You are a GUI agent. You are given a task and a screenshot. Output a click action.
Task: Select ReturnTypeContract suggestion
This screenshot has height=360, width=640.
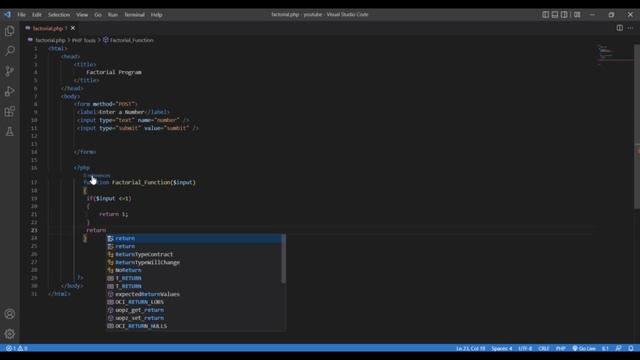(194, 254)
